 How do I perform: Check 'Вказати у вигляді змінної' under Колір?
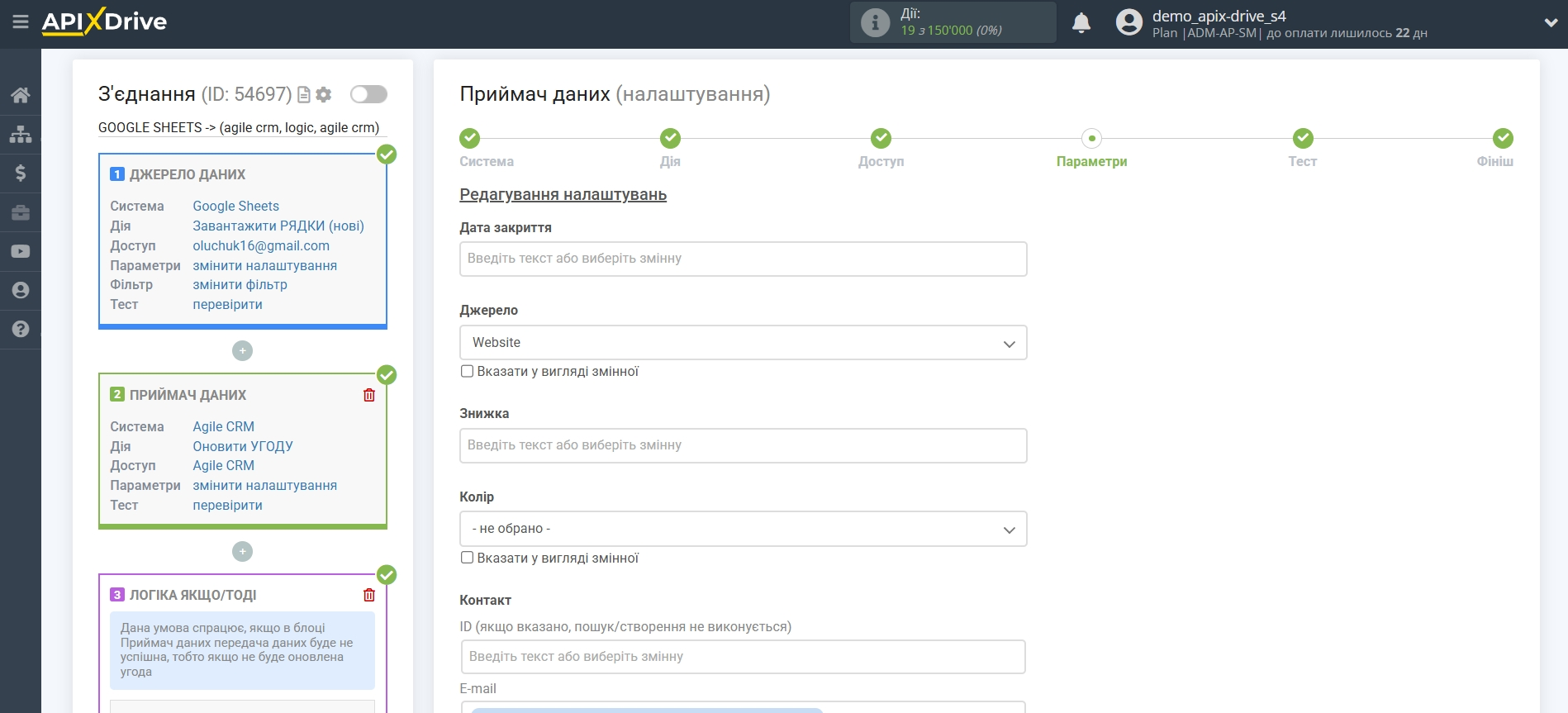[x=467, y=558]
